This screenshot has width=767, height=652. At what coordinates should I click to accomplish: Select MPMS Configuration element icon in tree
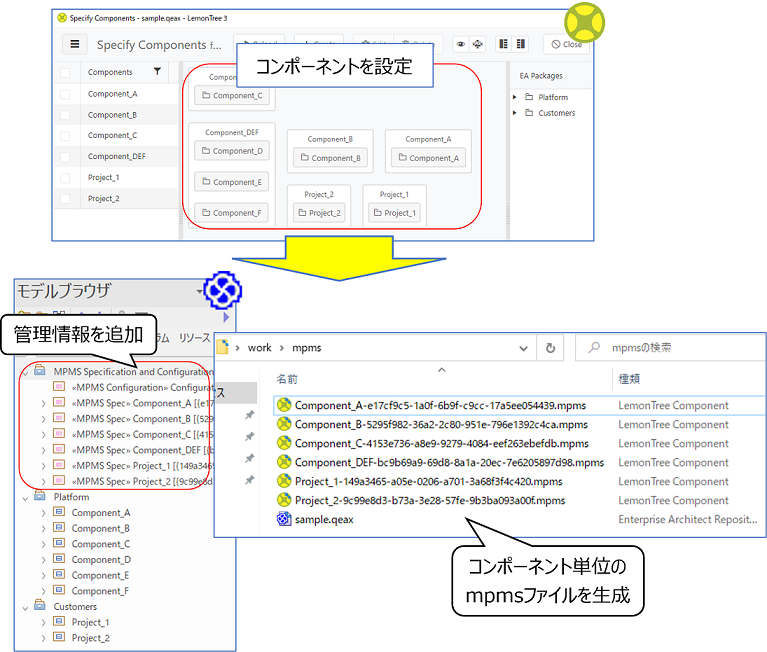pos(59,386)
